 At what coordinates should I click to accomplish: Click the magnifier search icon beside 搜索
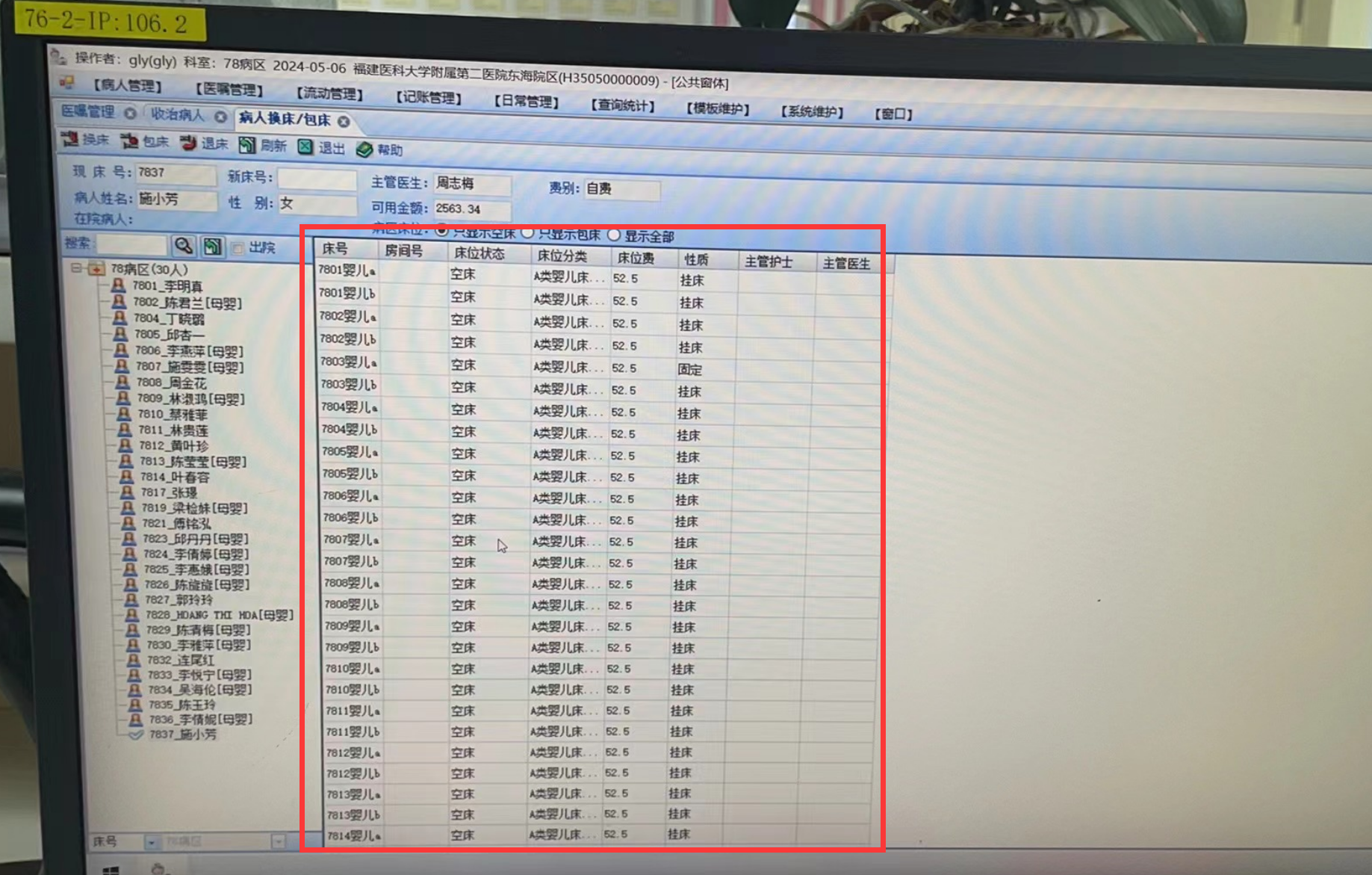(184, 246)
